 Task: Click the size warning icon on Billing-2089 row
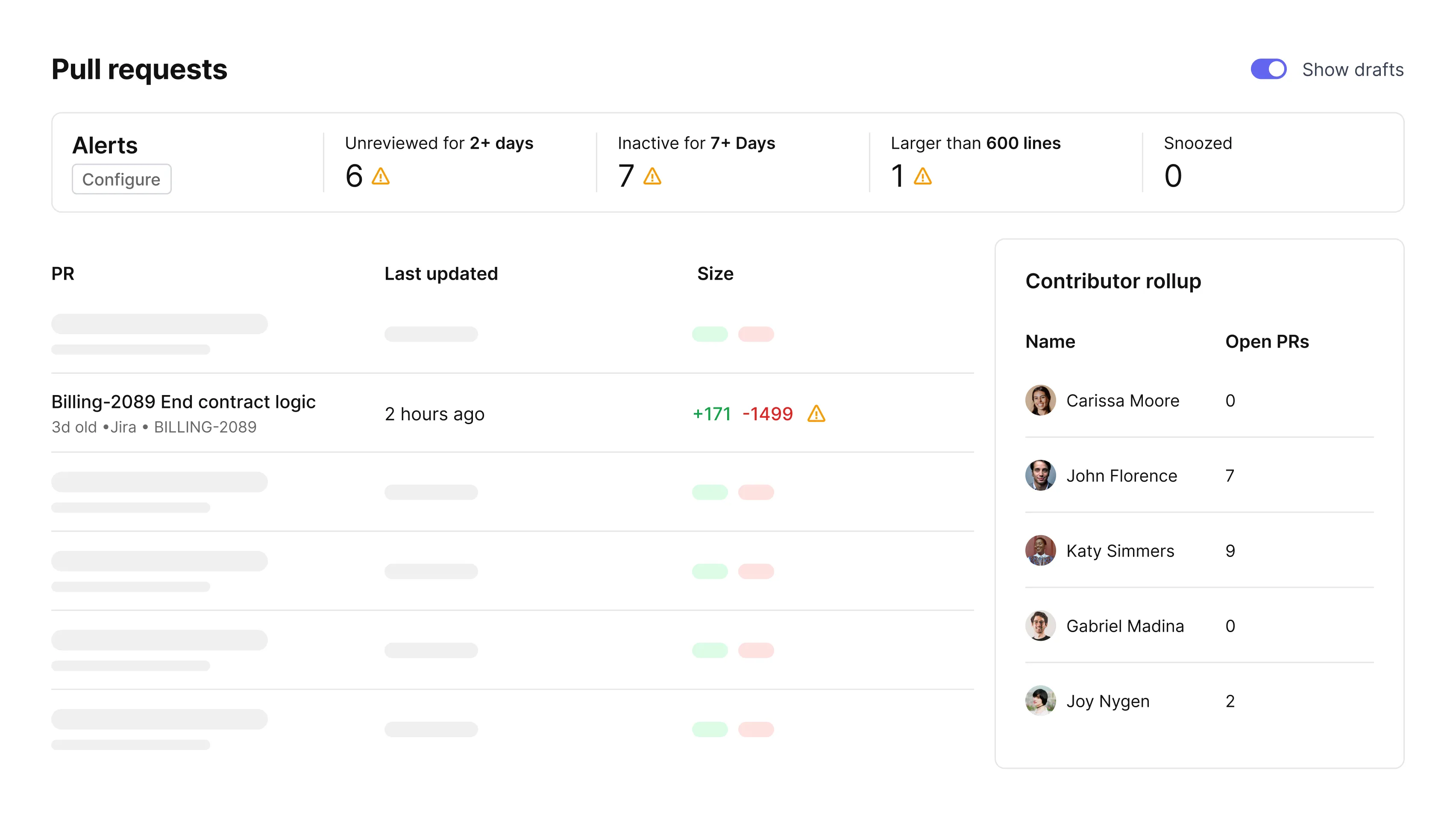click(816, 414)
